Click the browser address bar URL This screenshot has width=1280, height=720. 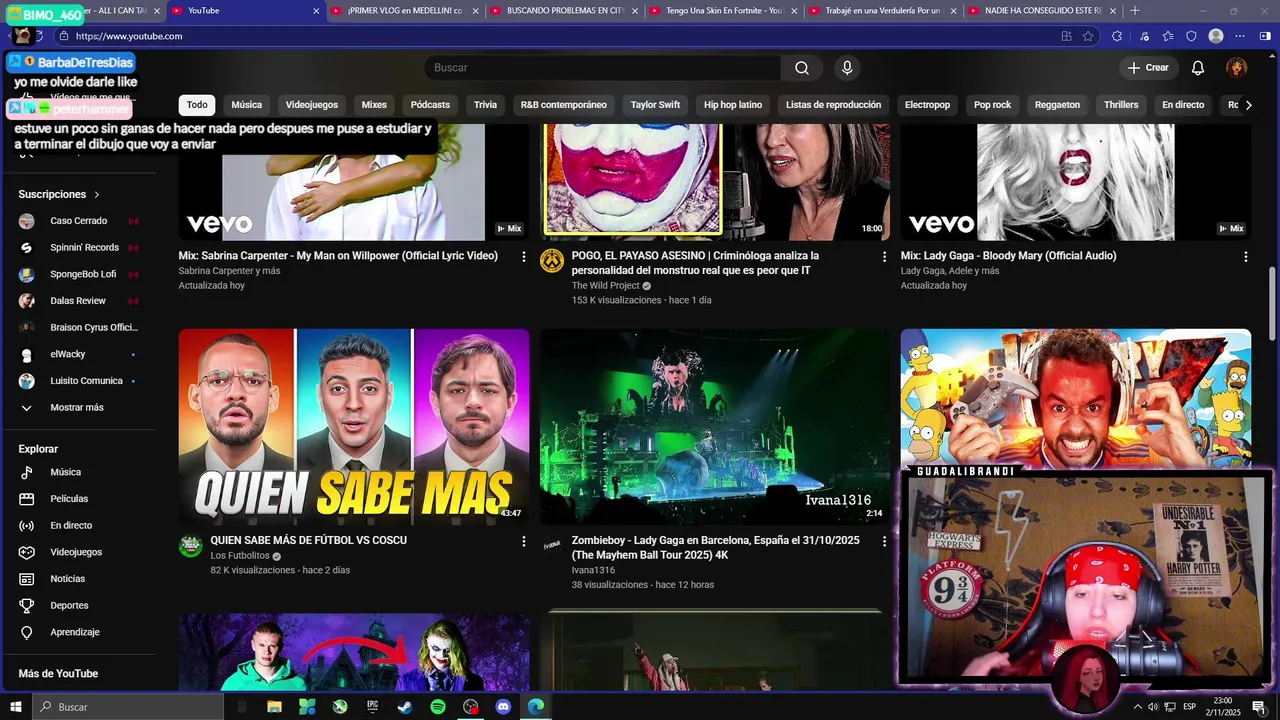[129, 36]
